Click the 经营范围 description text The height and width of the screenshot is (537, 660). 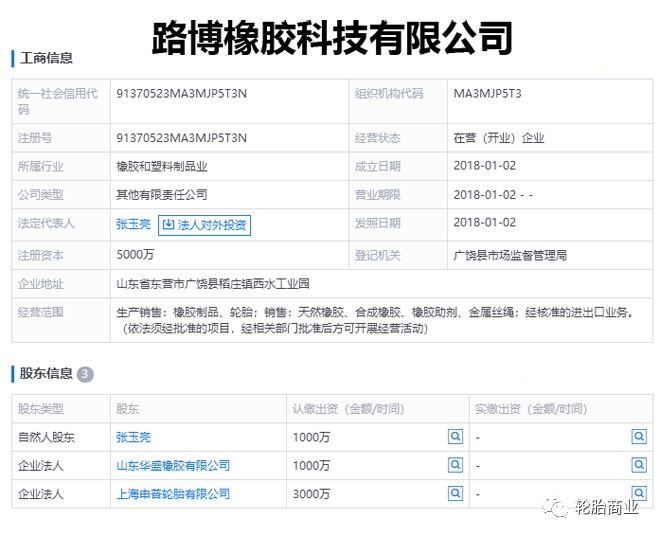pyautogui.click(x=375, y=320)
